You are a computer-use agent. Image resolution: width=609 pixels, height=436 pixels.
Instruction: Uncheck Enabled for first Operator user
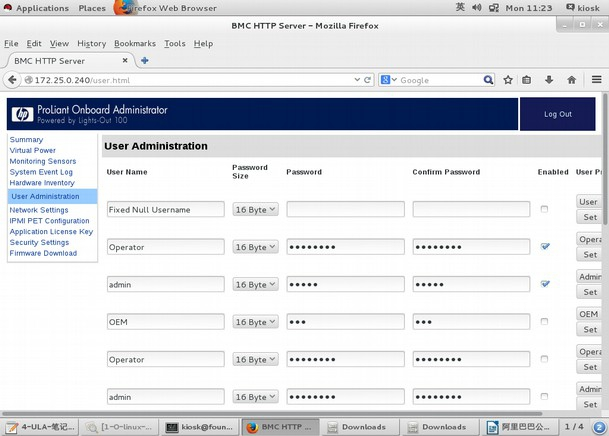click(x=545, y=246)
